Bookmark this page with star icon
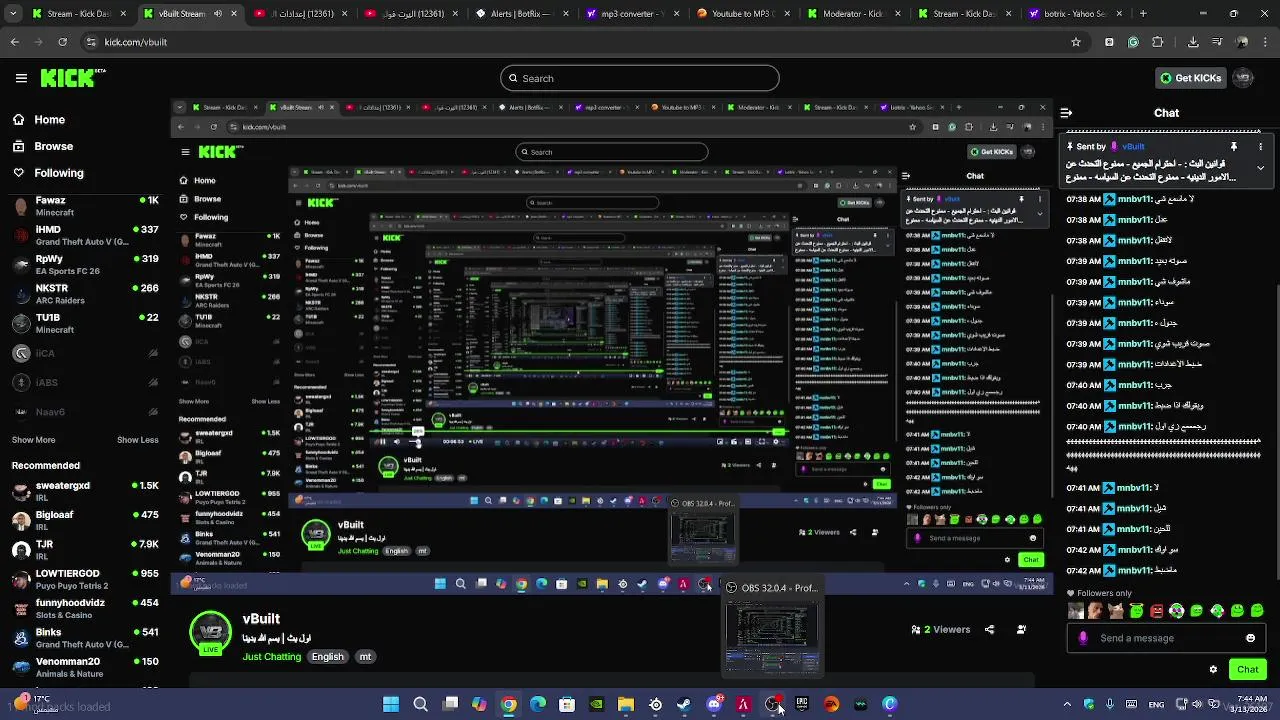 [x=1076, y=42]
